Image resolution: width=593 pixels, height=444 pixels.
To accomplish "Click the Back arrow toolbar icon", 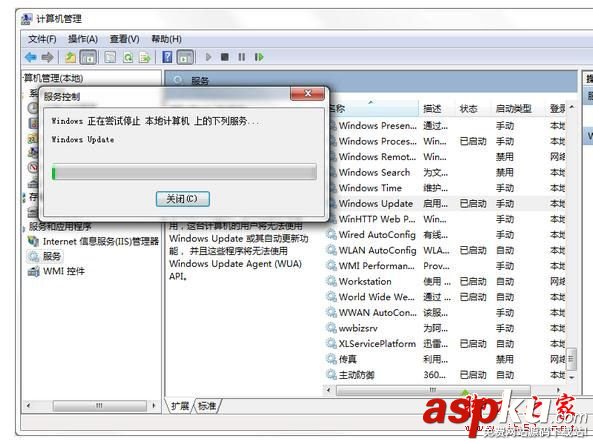I will 31,57.
